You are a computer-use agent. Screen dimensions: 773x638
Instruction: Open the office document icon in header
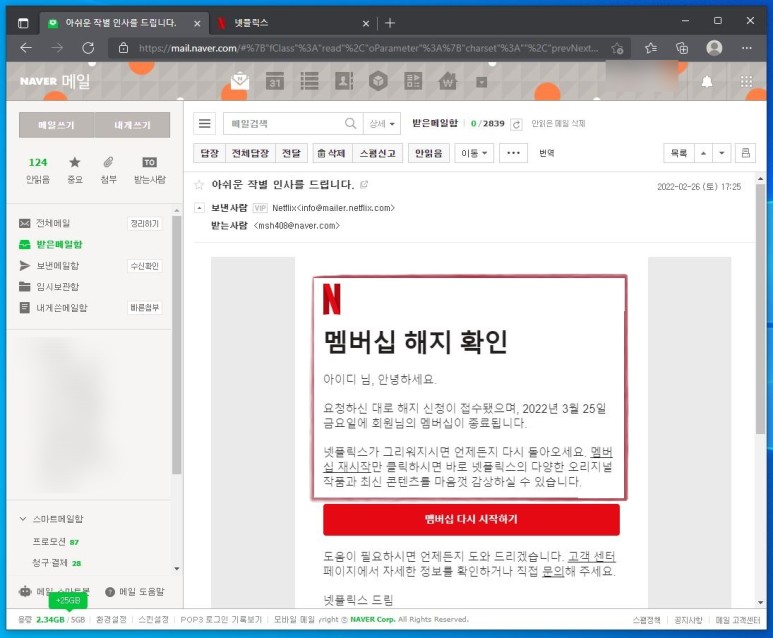point(413,81)
